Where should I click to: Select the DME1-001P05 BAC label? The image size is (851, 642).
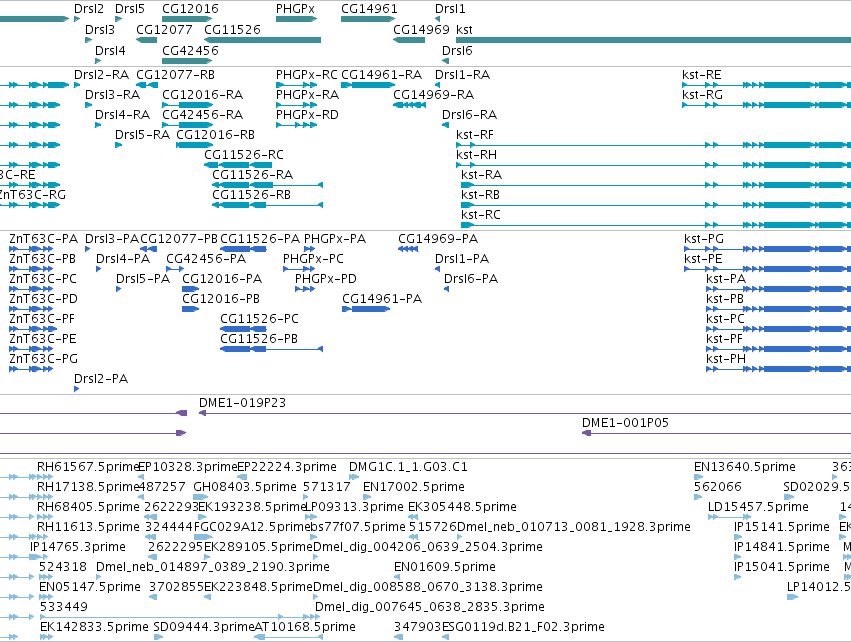tap(625, 423)
